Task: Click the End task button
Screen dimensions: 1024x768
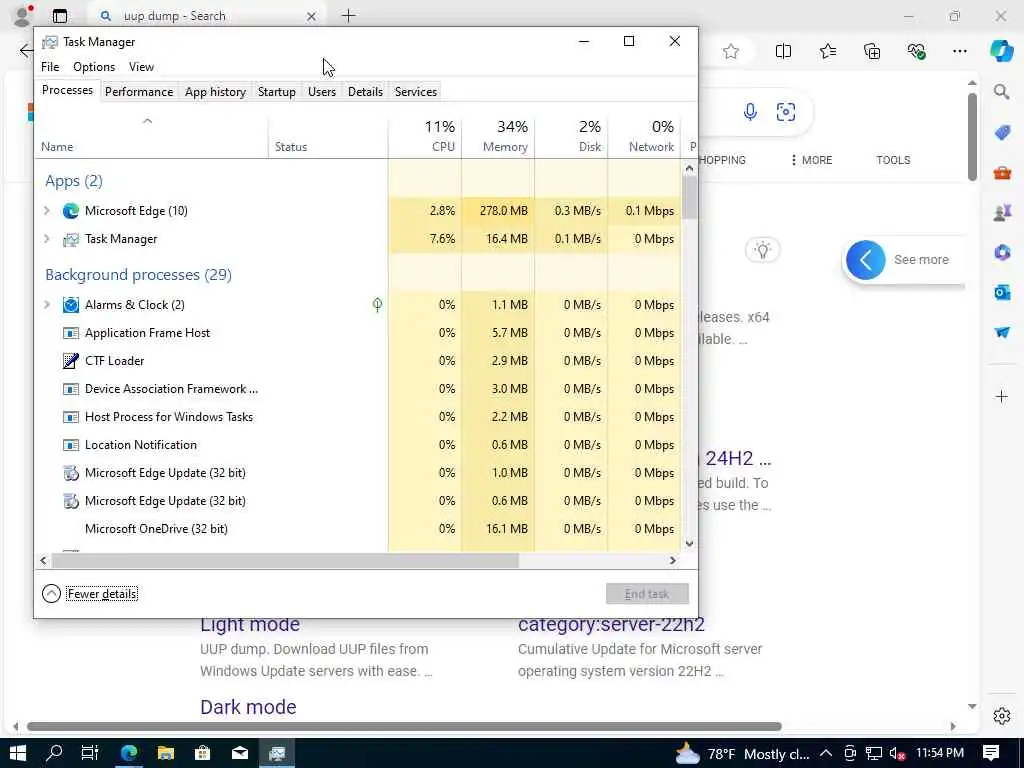Action: pyautogui.click(x=647, y=594)
